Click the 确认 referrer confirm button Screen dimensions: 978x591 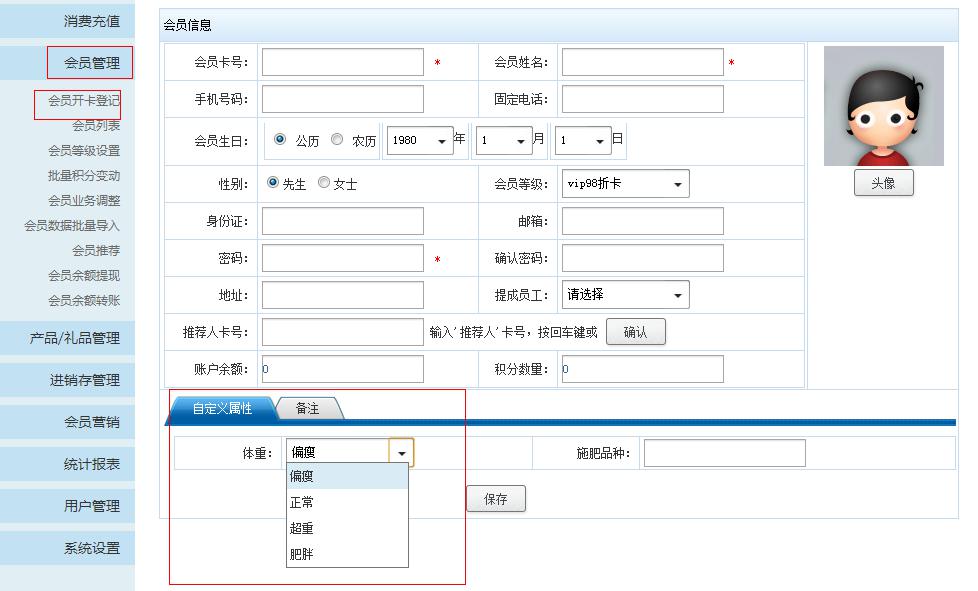pyautogui.click(x=635, y=332)
